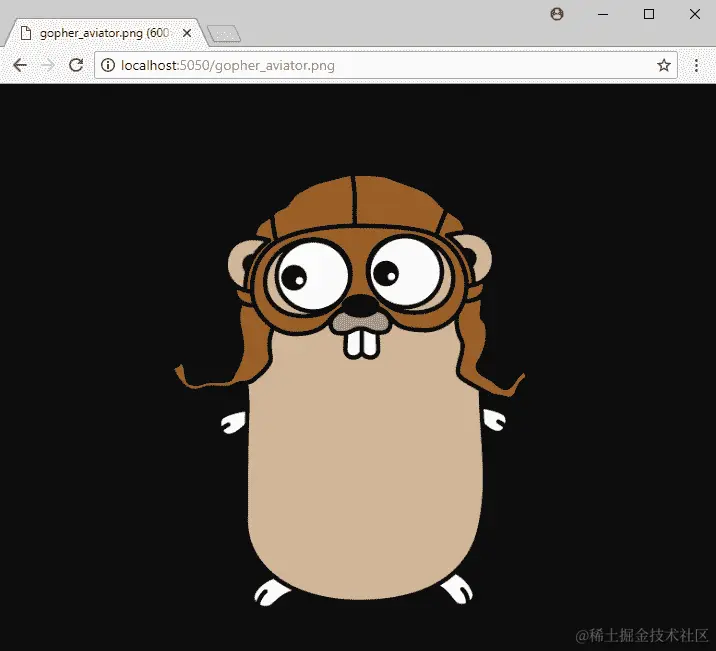The image size is (716, 651).
Task: Open a new tab button
Action: 224,34
